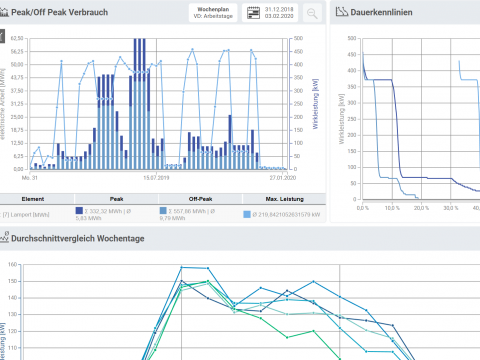Click the Dauerkennlinien chart icon
The image size is (480, 360).
(342, 12)
